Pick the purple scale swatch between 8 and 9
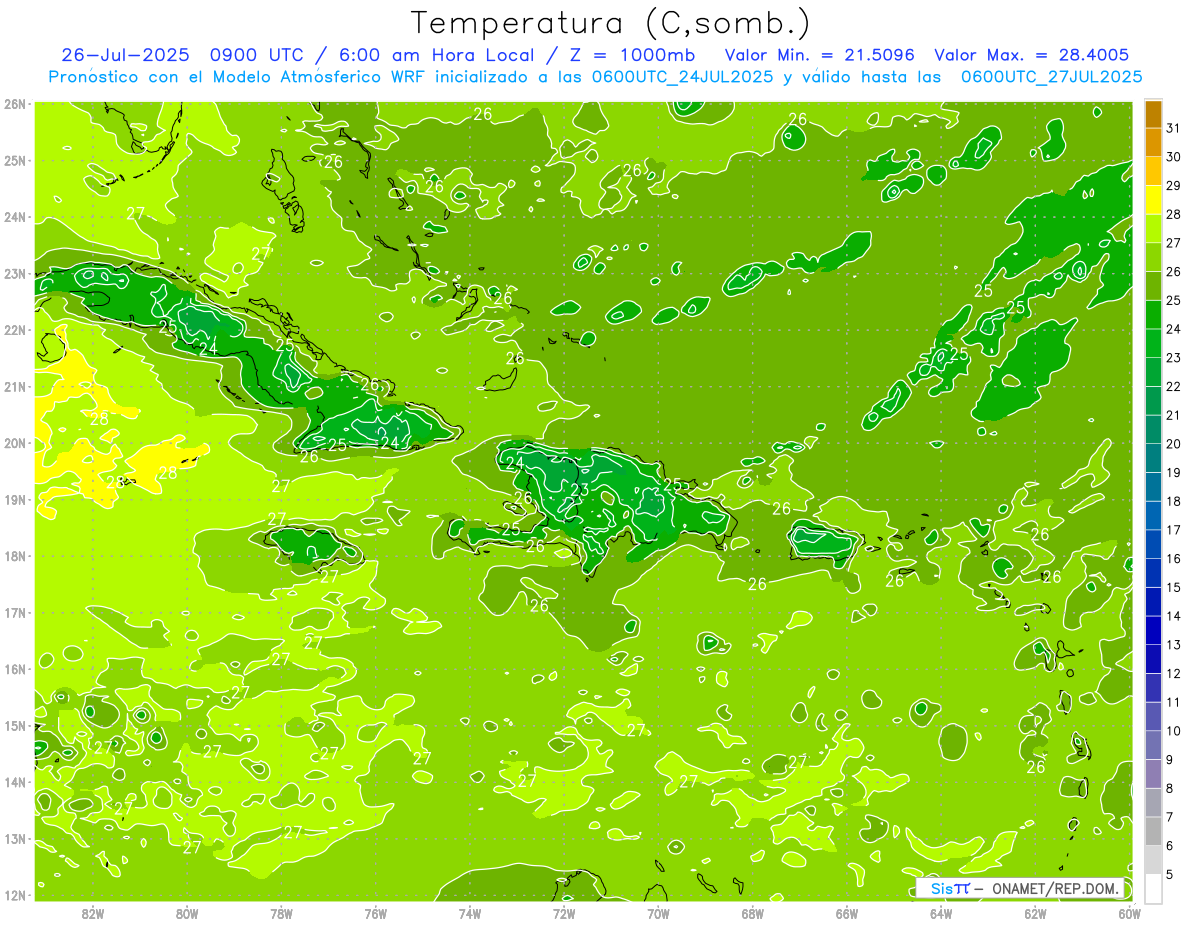This screenshot has height=927, width=1200. 1153,773
